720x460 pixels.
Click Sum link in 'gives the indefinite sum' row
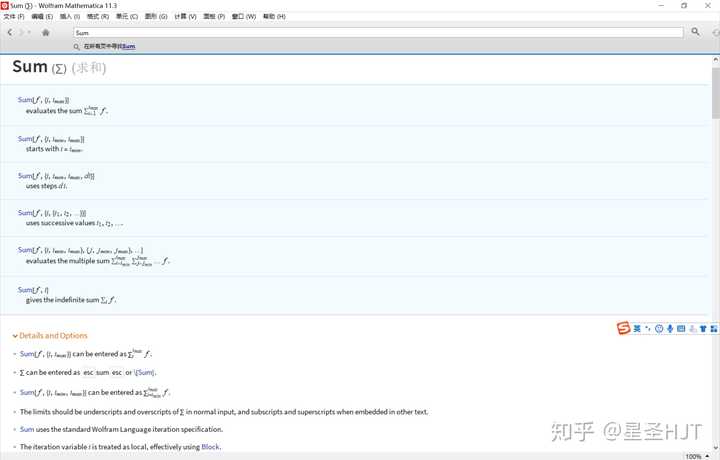pyautogui.click(x=25, y=290)
